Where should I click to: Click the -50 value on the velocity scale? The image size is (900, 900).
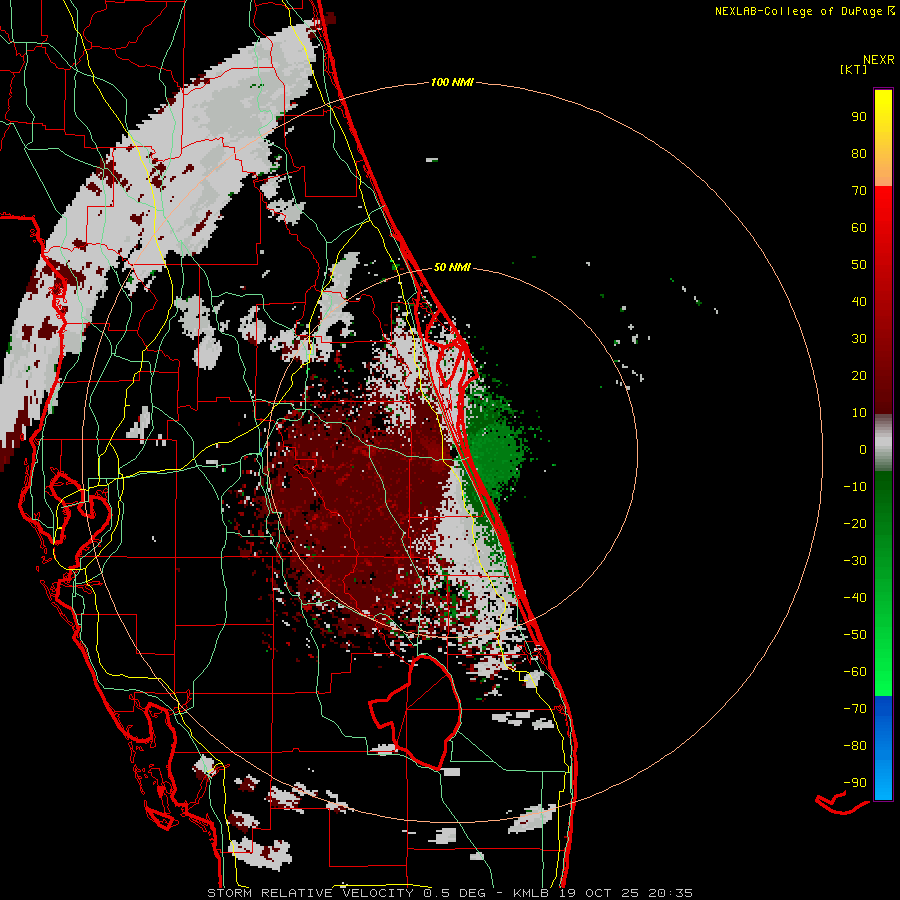[x=855, y=634]
